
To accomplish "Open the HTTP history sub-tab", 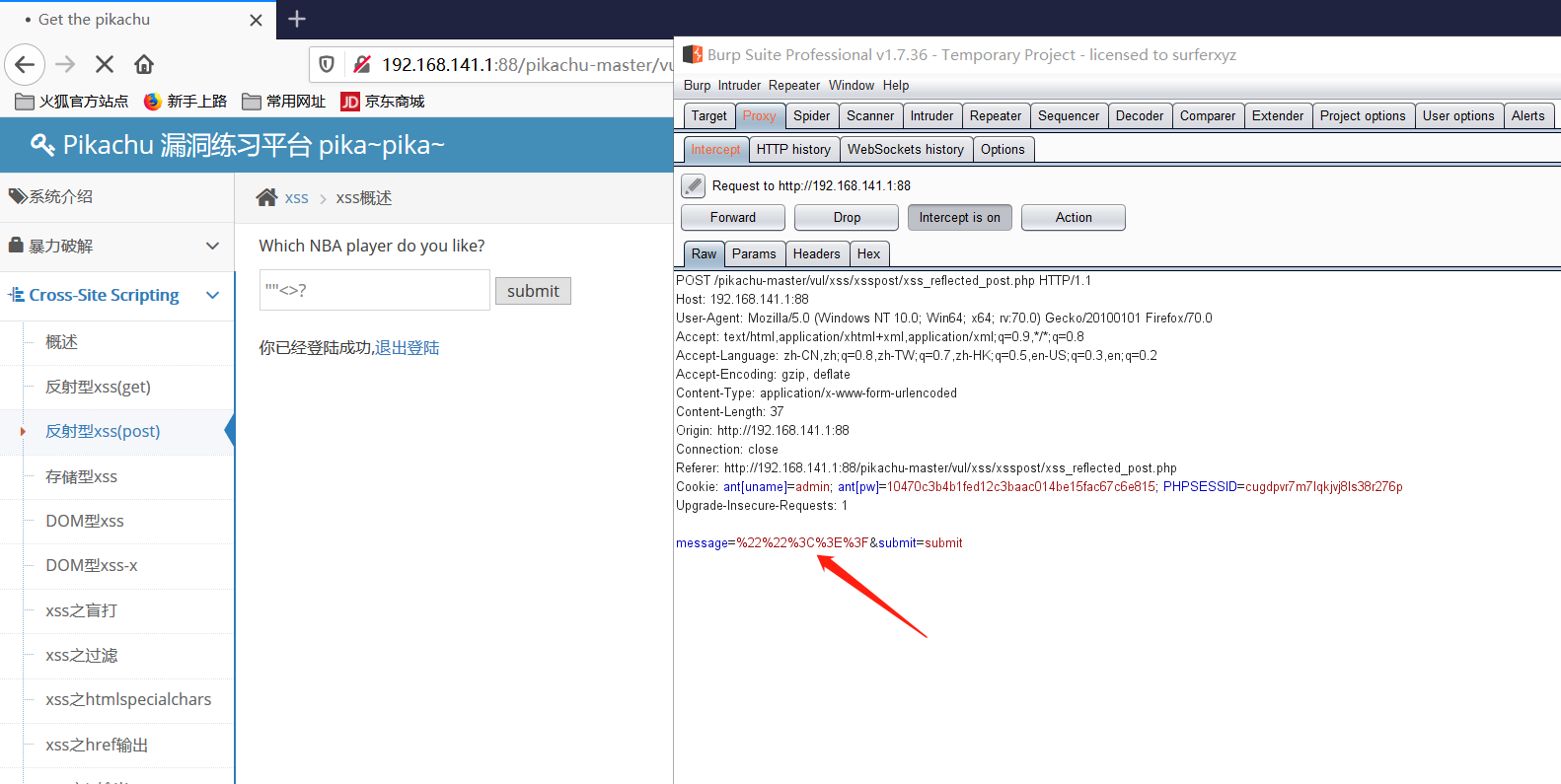I will [793, 149].
